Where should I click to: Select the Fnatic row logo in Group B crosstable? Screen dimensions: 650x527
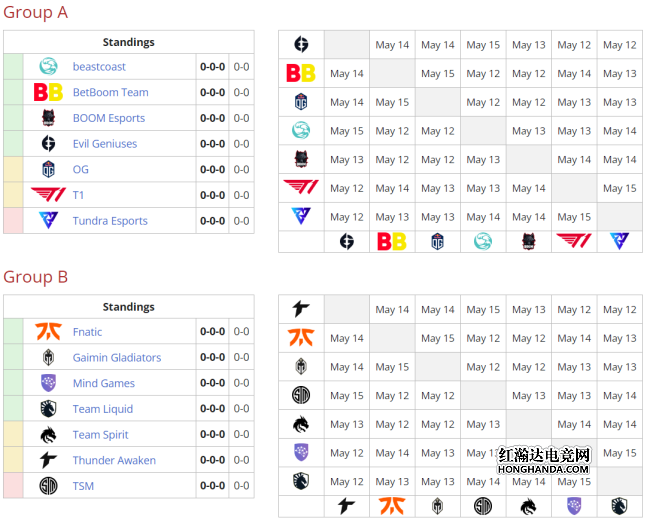point(301,338)
